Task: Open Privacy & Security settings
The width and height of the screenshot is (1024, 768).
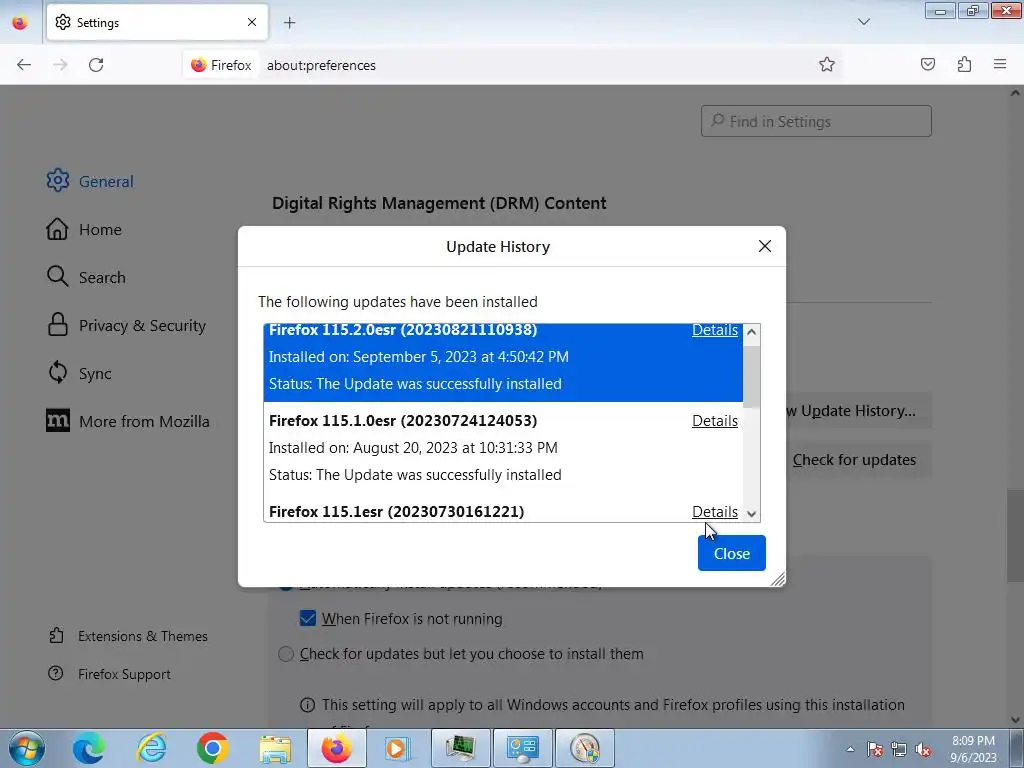Action: [x=127, y=325]
